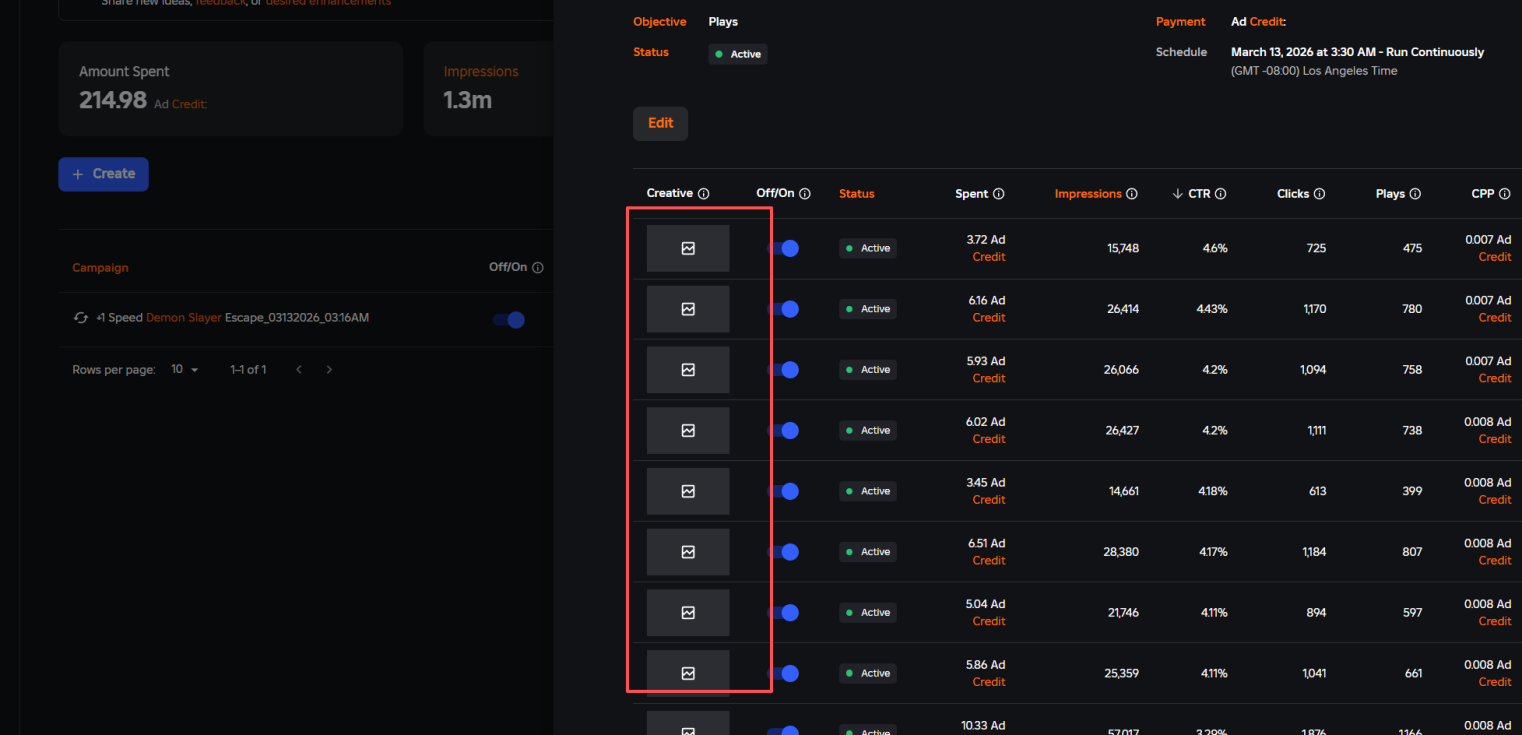
Task: Go to previous page of campaigns
Action: point(299,370)
